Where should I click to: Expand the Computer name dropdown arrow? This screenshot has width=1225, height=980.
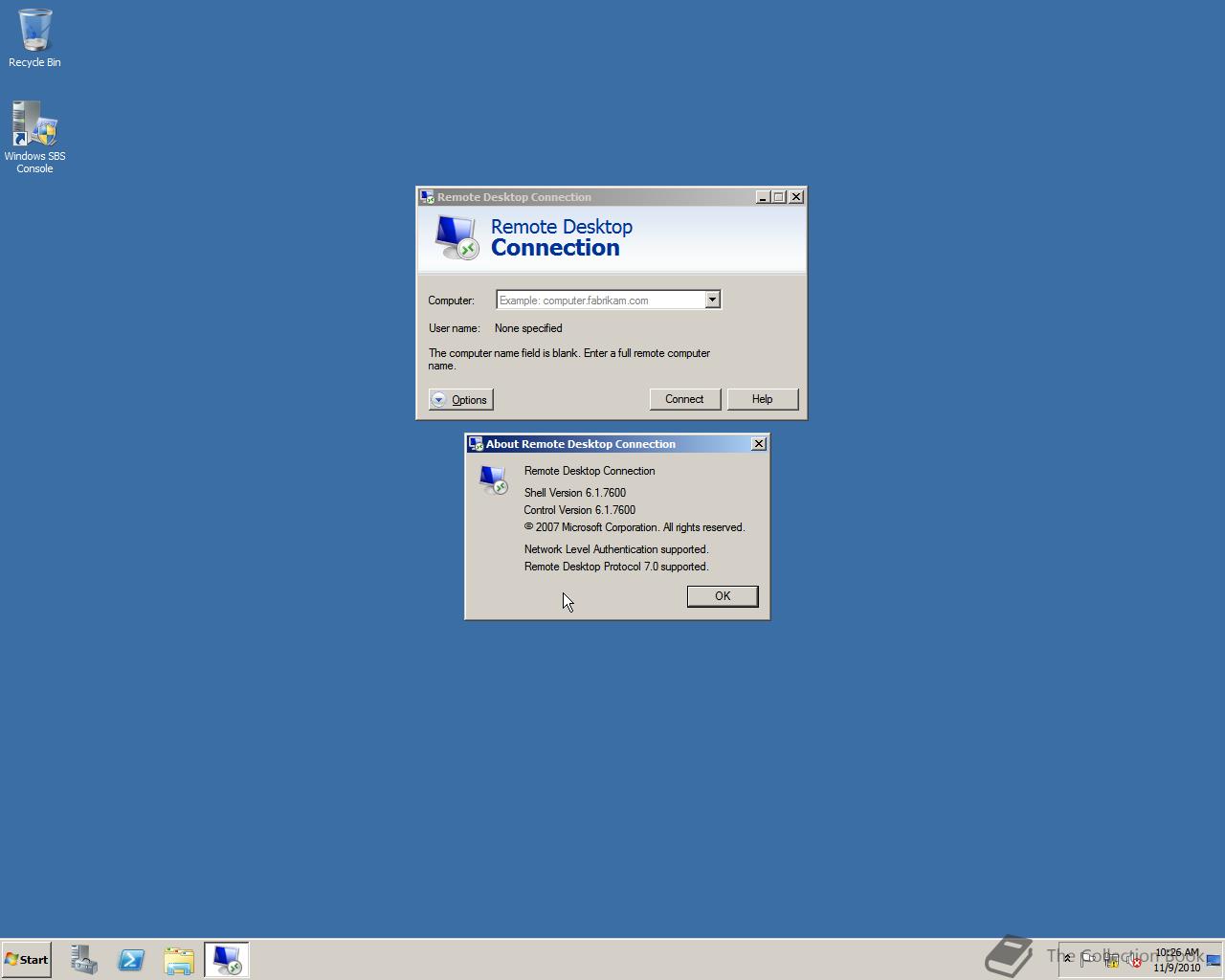712,300
